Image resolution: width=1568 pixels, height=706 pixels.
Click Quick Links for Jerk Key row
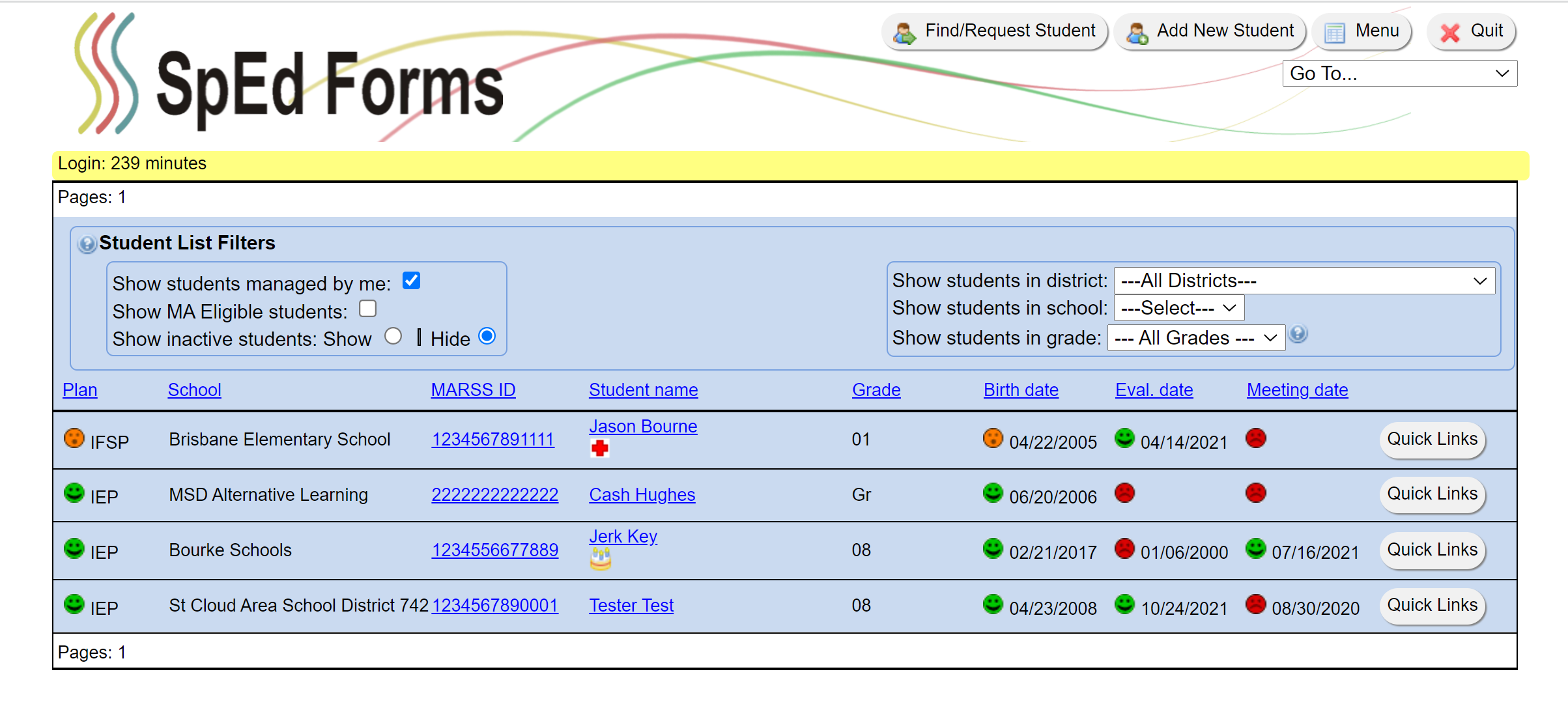(x=1432, y=550)
